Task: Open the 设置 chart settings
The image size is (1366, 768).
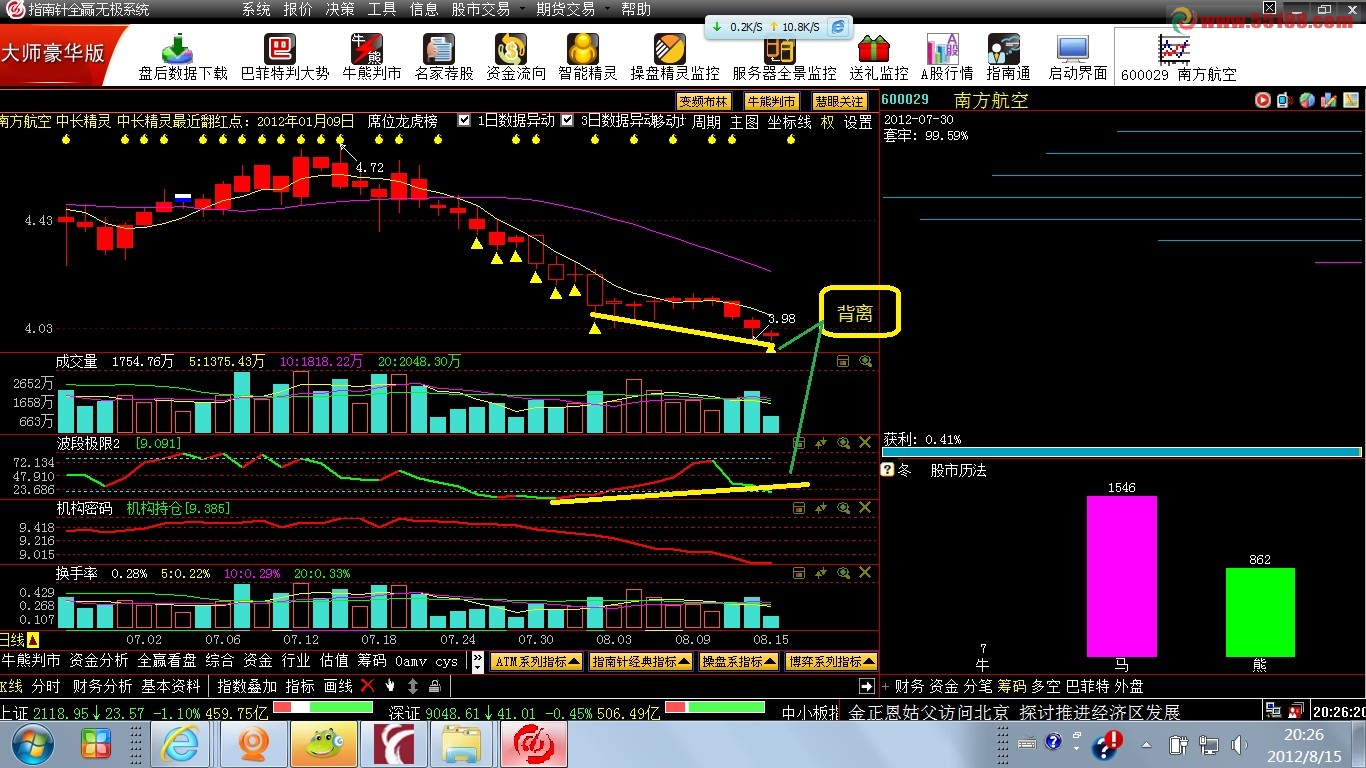Action: point(858,122)
